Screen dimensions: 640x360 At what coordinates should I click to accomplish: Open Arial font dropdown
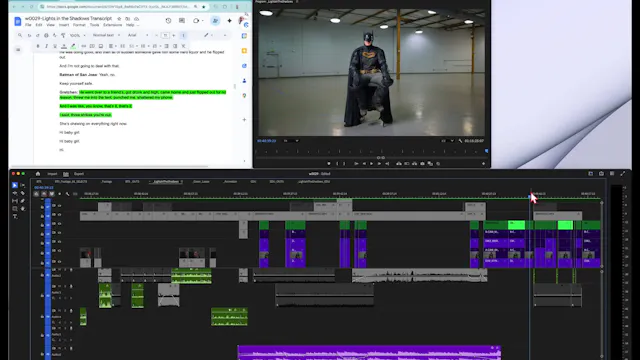[x=138, y=36]
